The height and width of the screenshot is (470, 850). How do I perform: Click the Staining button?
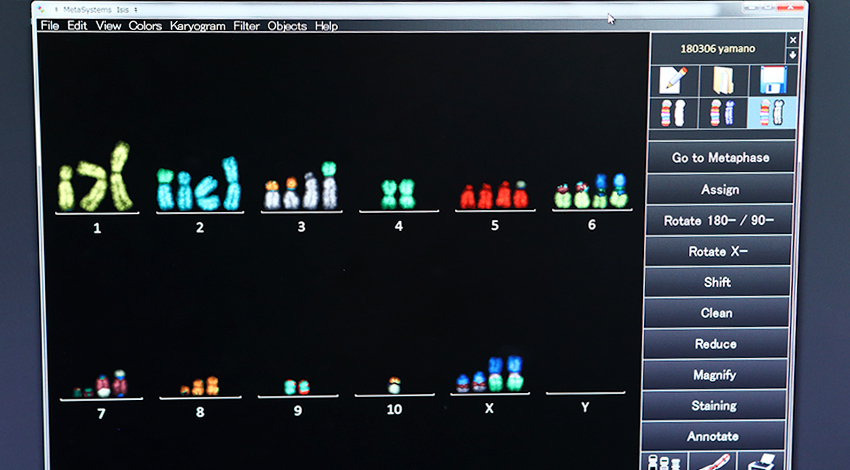click(714, 405)
